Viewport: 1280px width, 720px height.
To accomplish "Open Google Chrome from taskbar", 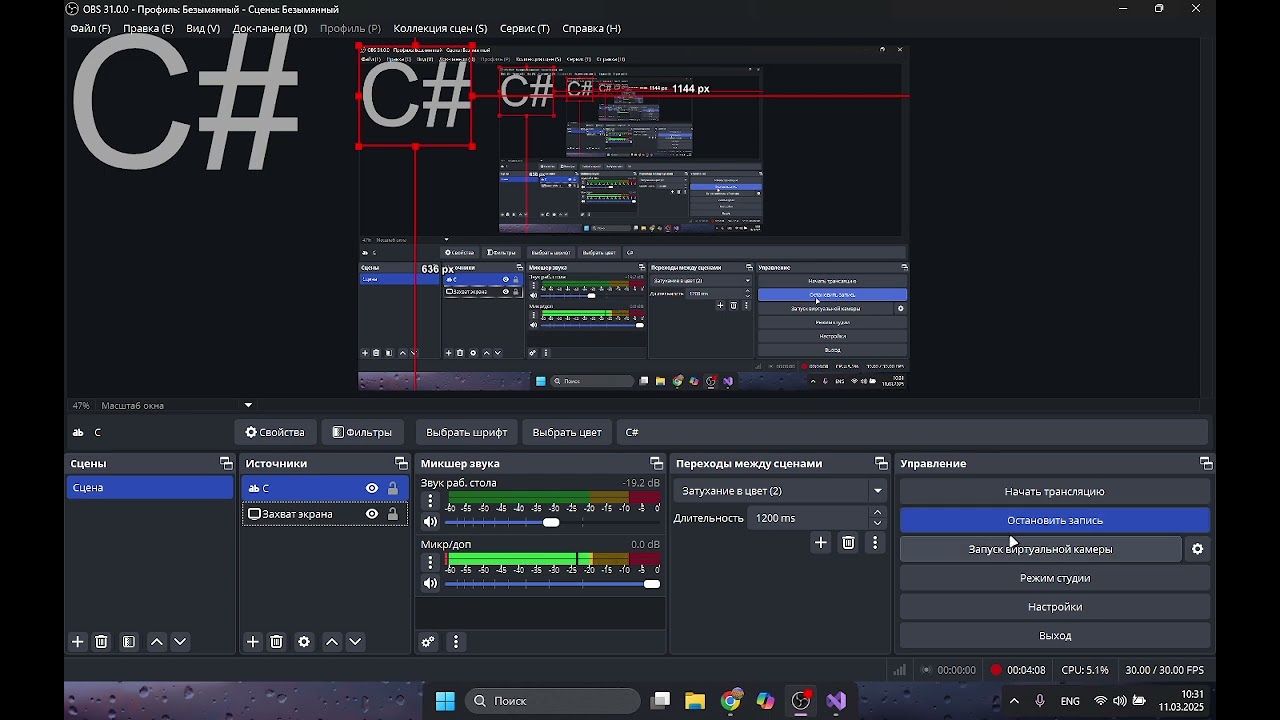I will [x=731, y=701].
